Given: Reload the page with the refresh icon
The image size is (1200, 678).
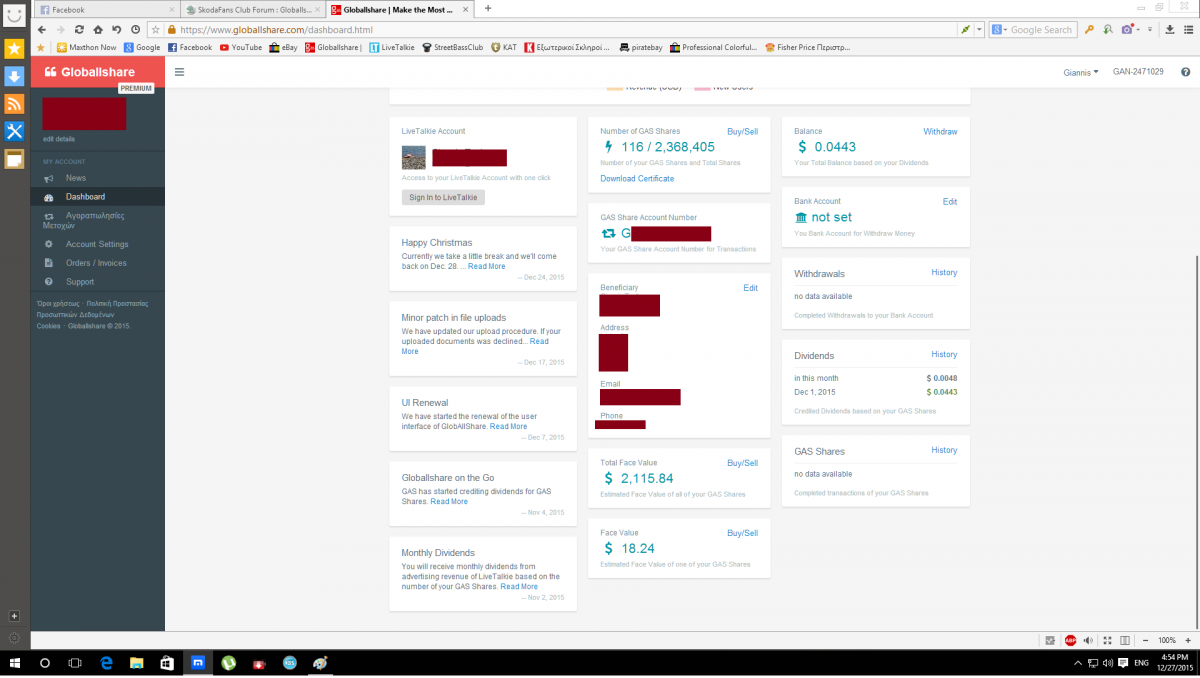Looking at the screenshot, I should 80,30.
